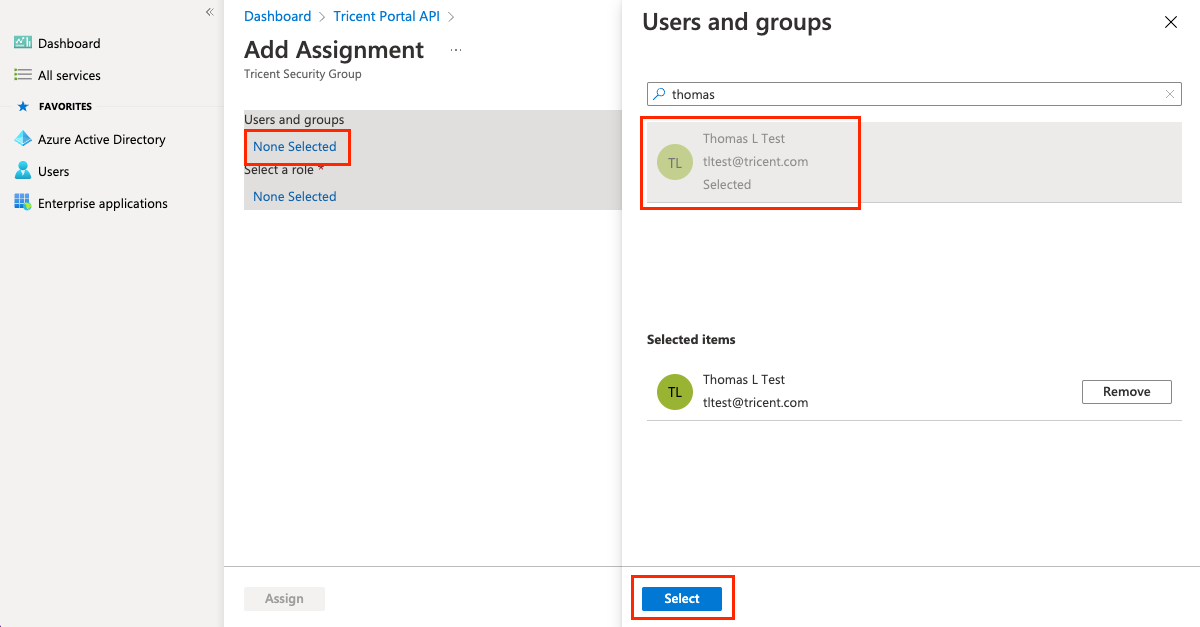Click the Add Assignment page title
The height and width of the screenshot is (627, 1200).
click(x=334, y=50)
